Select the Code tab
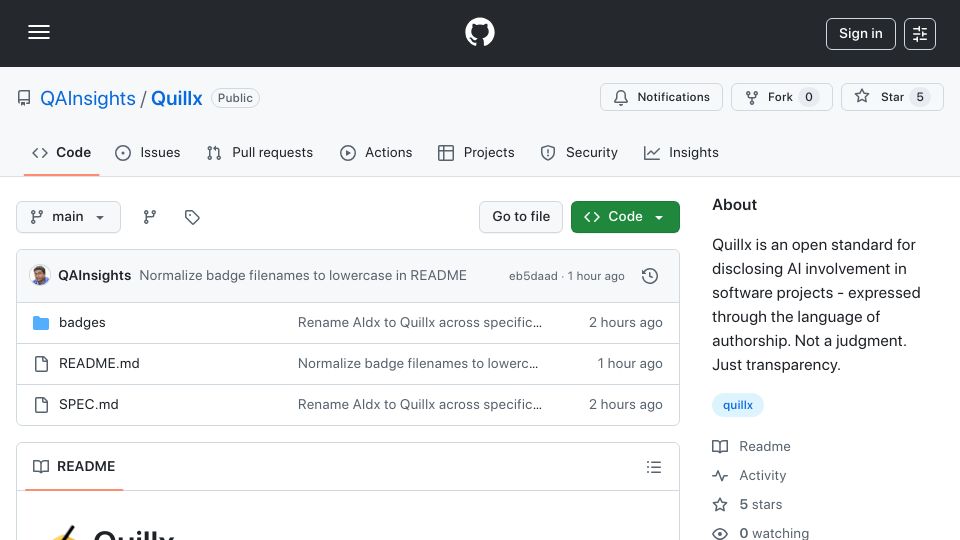This screenshot has width=960, height=540. (x=61, y=152)
